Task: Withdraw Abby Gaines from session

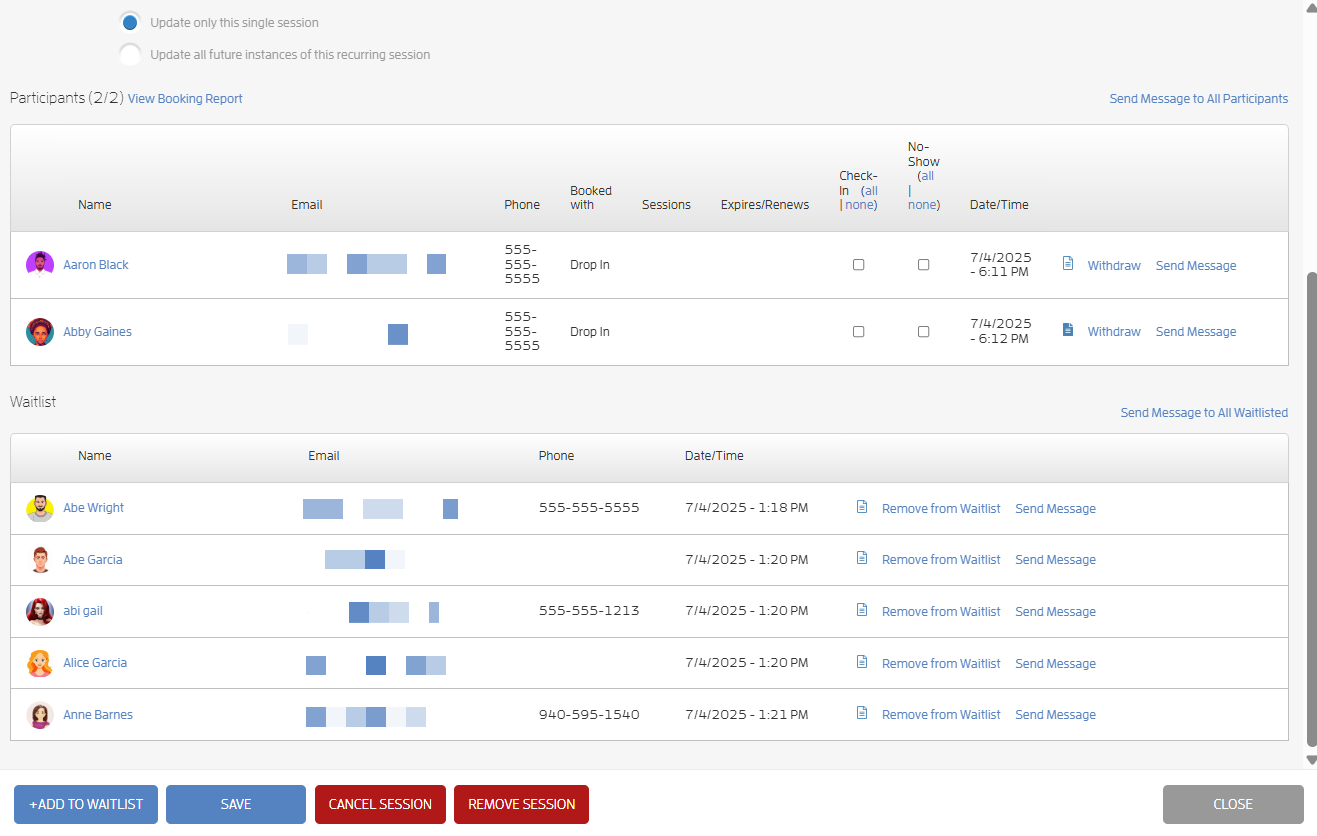Action: tap(1114, 332)
